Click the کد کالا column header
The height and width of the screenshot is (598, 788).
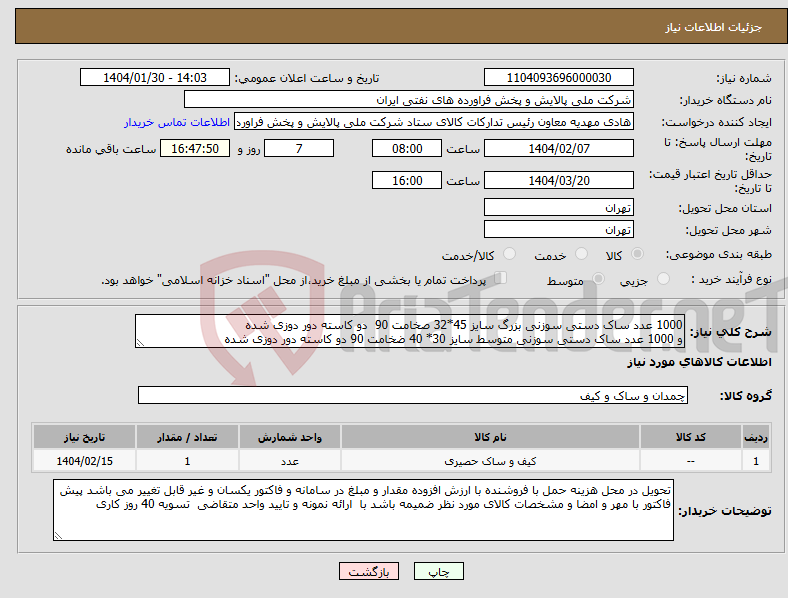pyautogui.click(x=691, y=437)
